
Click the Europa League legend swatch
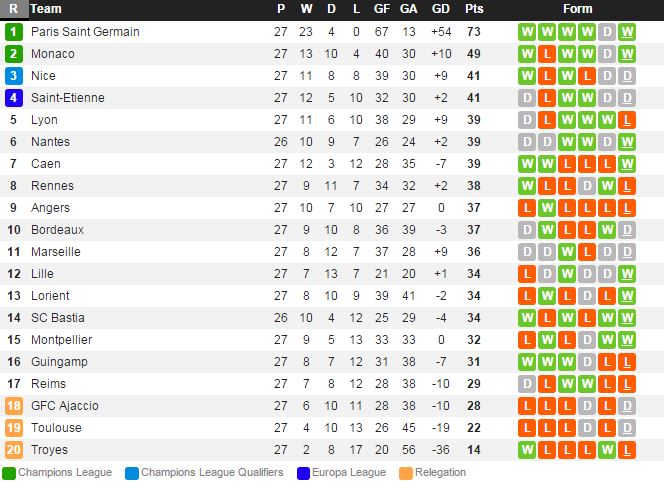[302, 473]
